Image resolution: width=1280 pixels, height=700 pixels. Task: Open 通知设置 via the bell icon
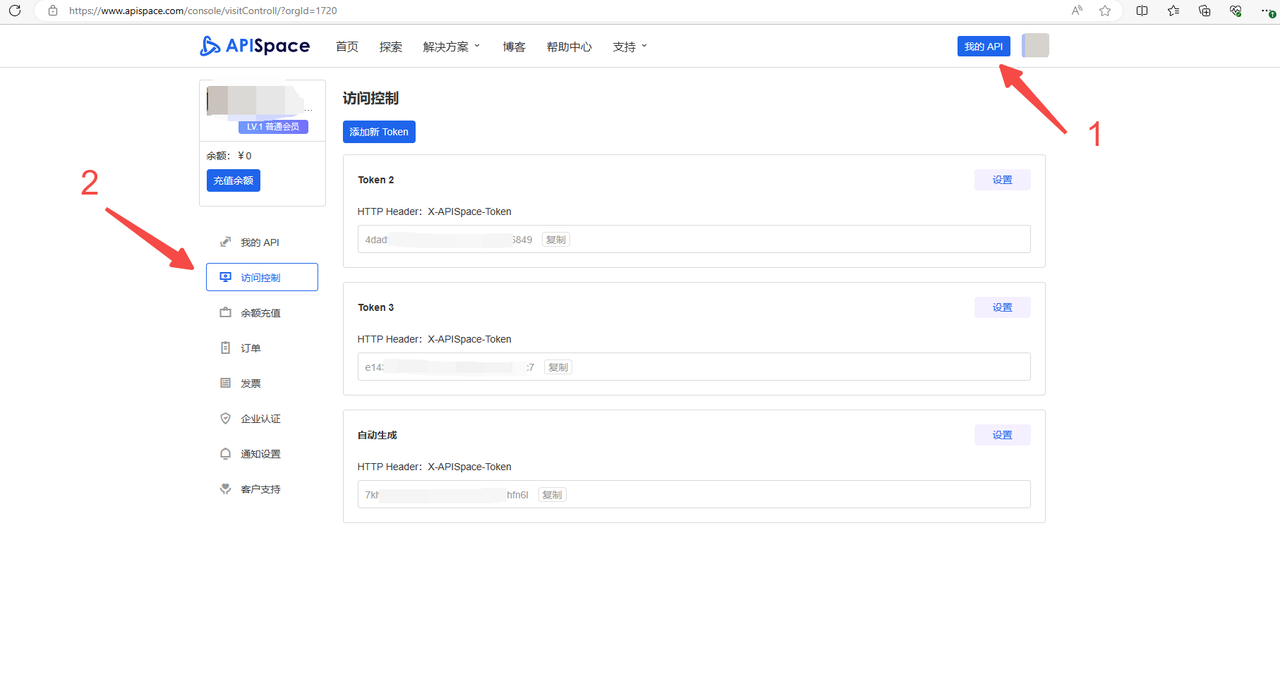click(x=224, y=453)
